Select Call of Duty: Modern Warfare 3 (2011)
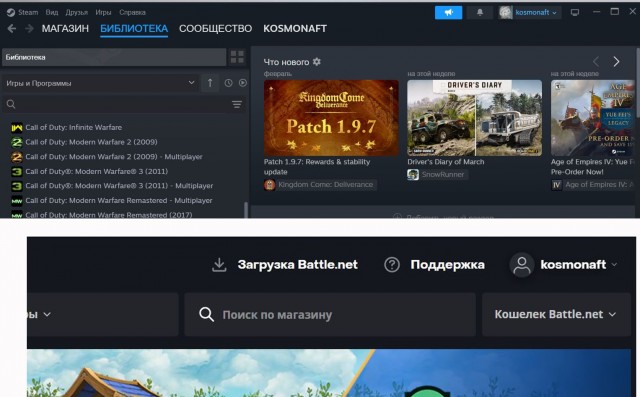640x397 pixels. [96, 171]
